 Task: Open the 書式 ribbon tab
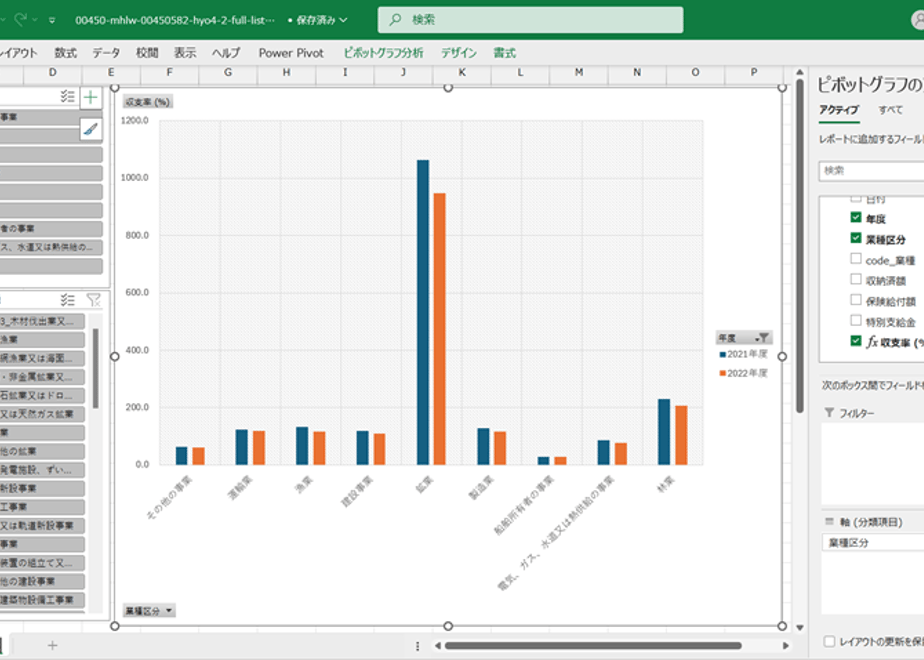coord(504,53)
